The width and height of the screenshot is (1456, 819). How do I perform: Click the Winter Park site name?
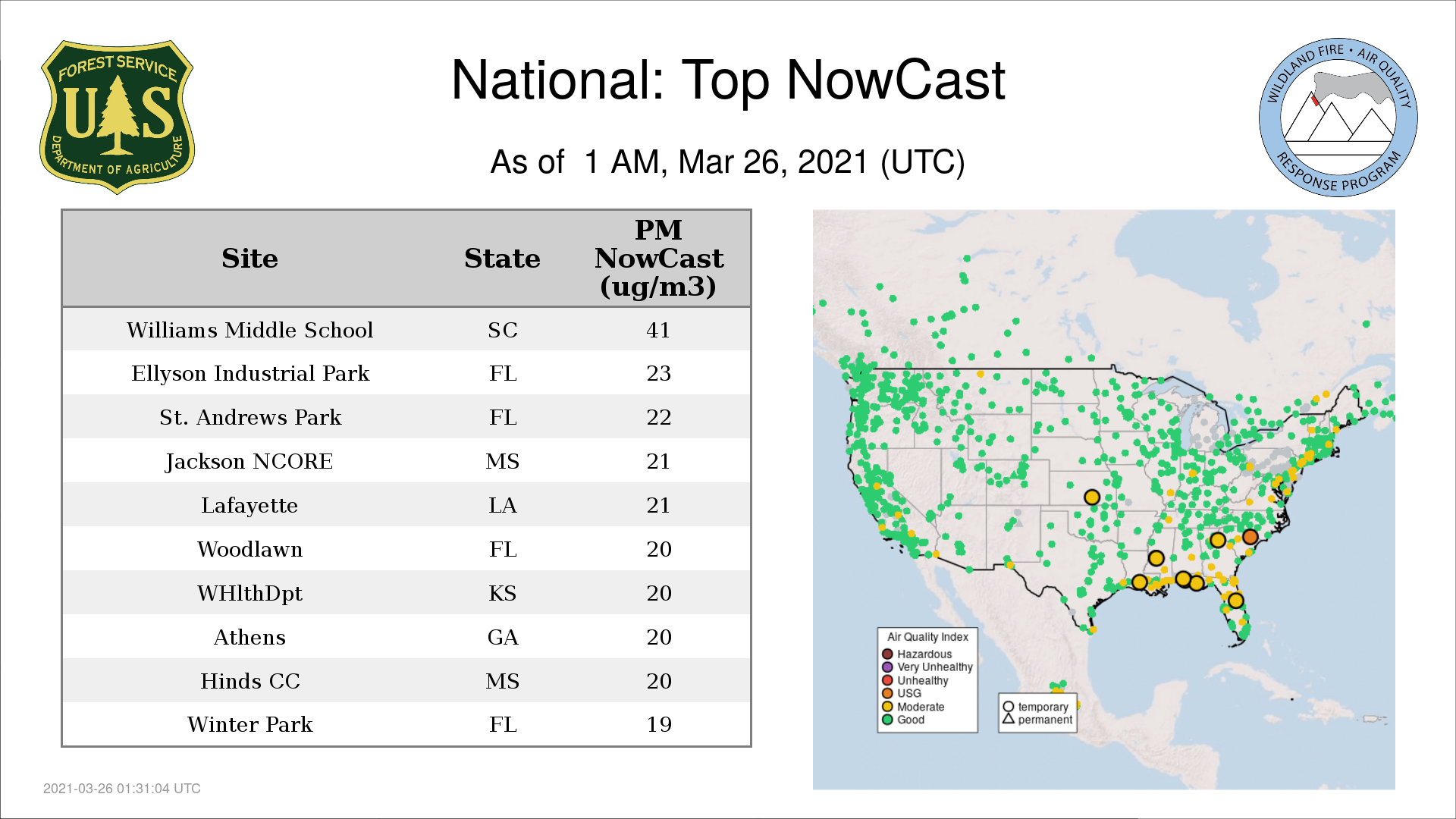pyautogui.click(x=249, y=724)
